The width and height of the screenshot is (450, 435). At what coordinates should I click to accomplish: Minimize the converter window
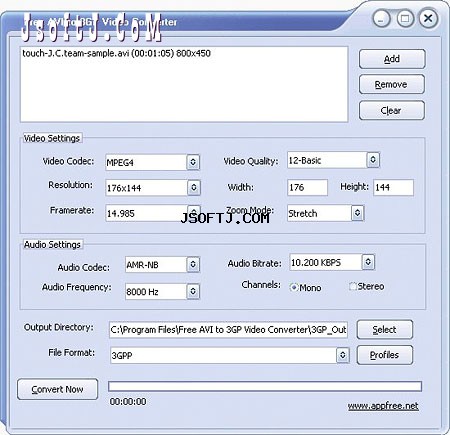point(382,18)
